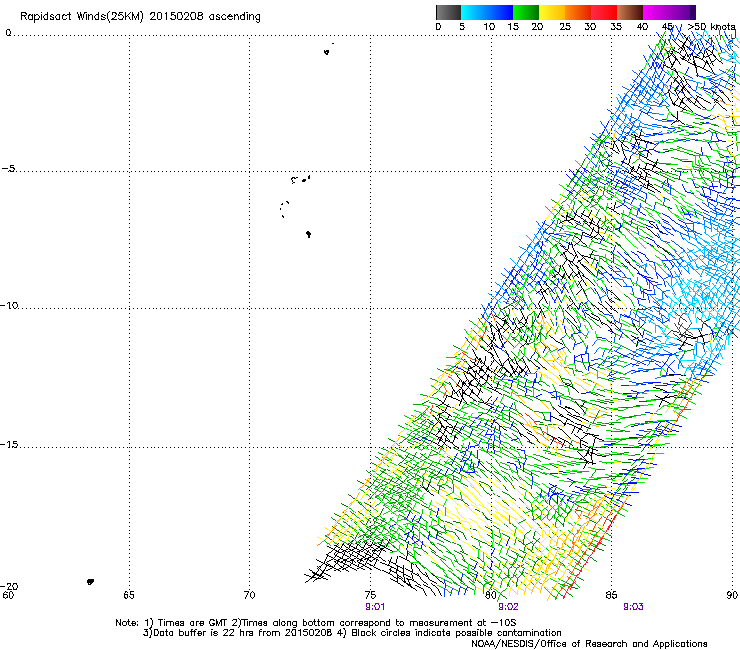Click the purple time label 9:03
The height and width of the screenshot is (650, 740).
tap(633, 607)
